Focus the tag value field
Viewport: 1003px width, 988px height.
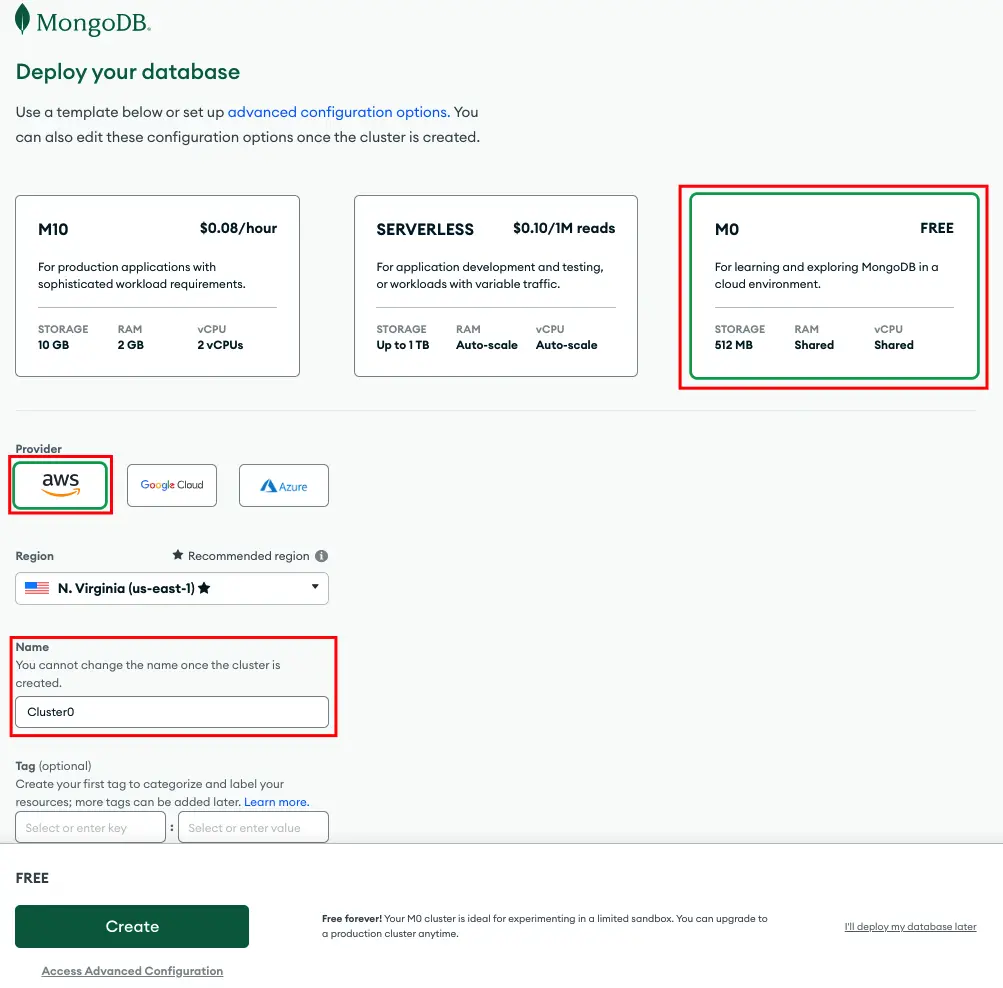[x=253, y=827]
